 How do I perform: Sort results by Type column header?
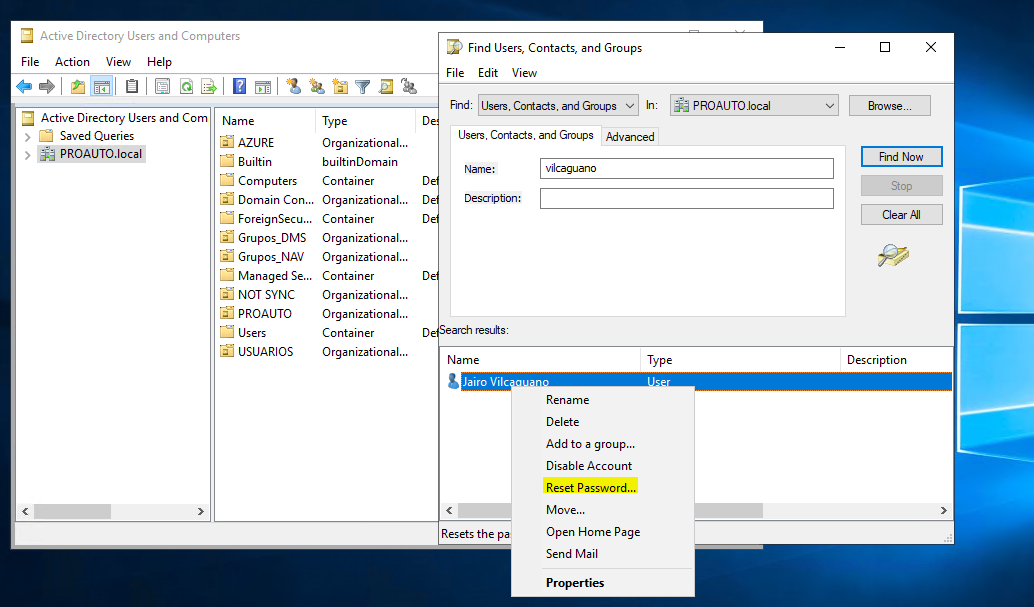(x=740, y=360)
